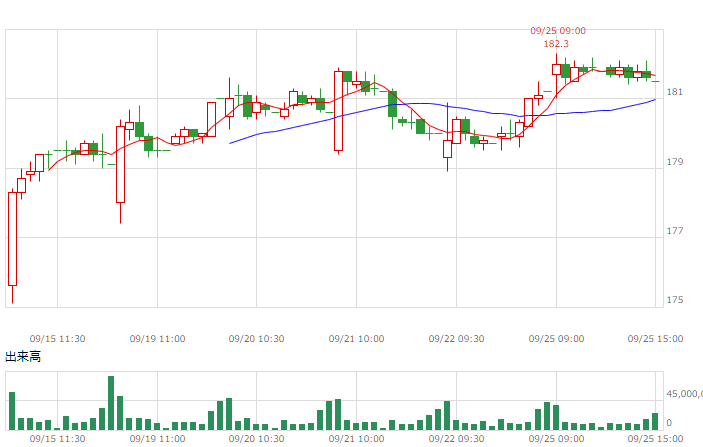Select the 181 price axis label
Viewport: 703px width, 447px height.
click(675, 92)
